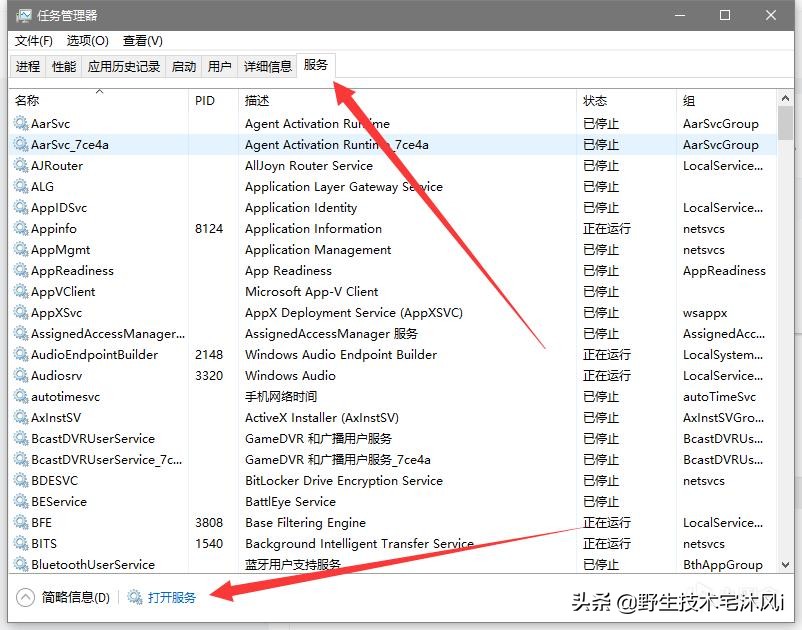Click the gear icon beside BFE service
The width and height of the screenshot is (802, 630).
pyautogui.click(x=20, y=523)
